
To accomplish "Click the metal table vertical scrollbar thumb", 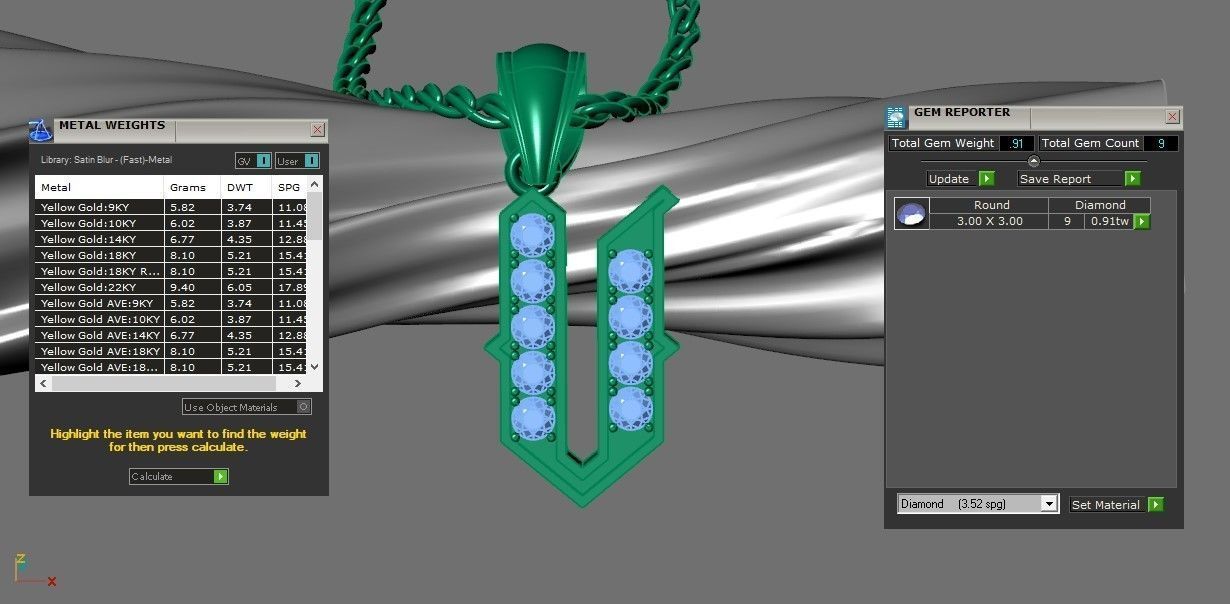I will (x=315, y=216).
